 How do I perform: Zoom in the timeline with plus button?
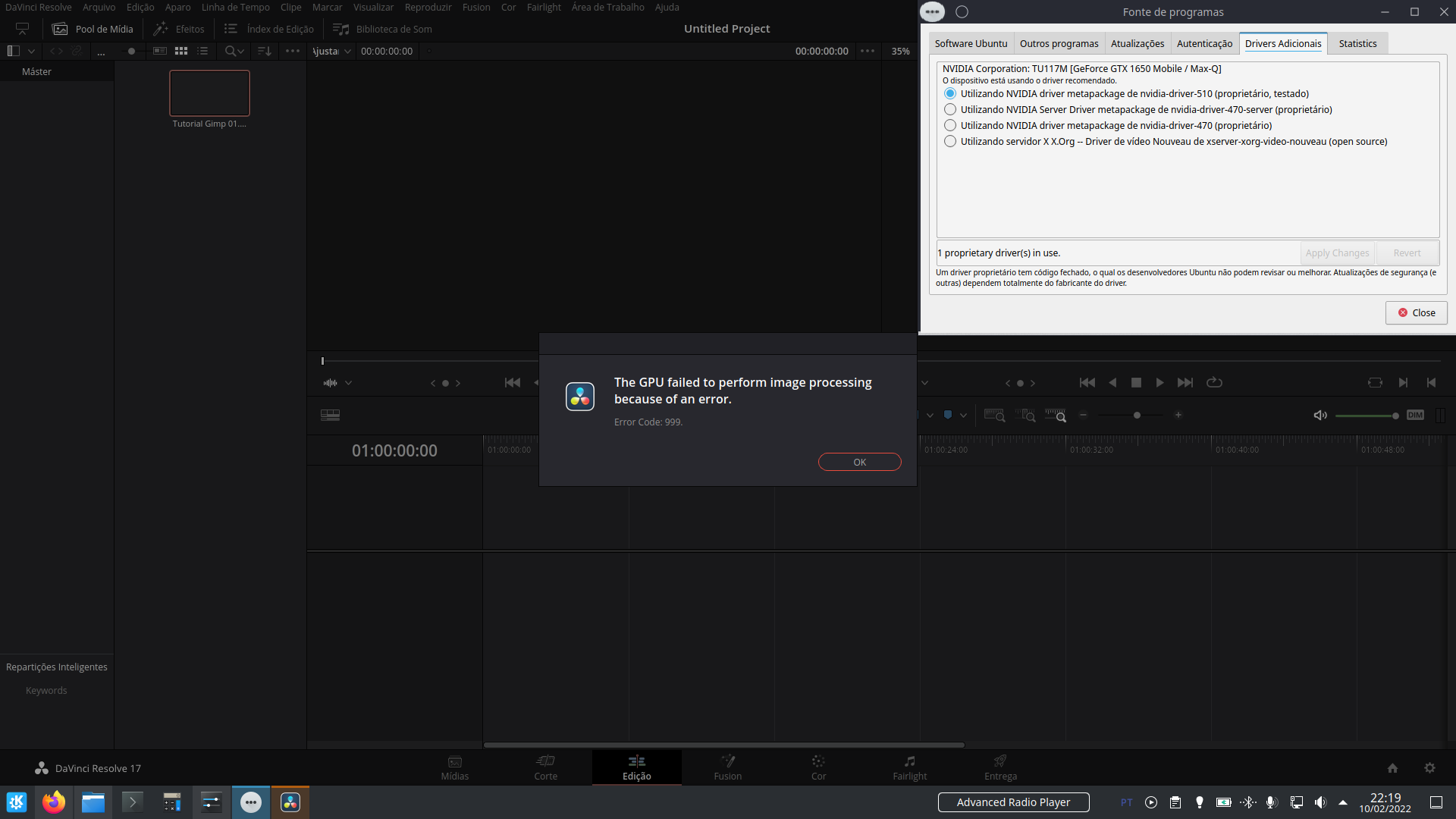tap(1178, 415)
